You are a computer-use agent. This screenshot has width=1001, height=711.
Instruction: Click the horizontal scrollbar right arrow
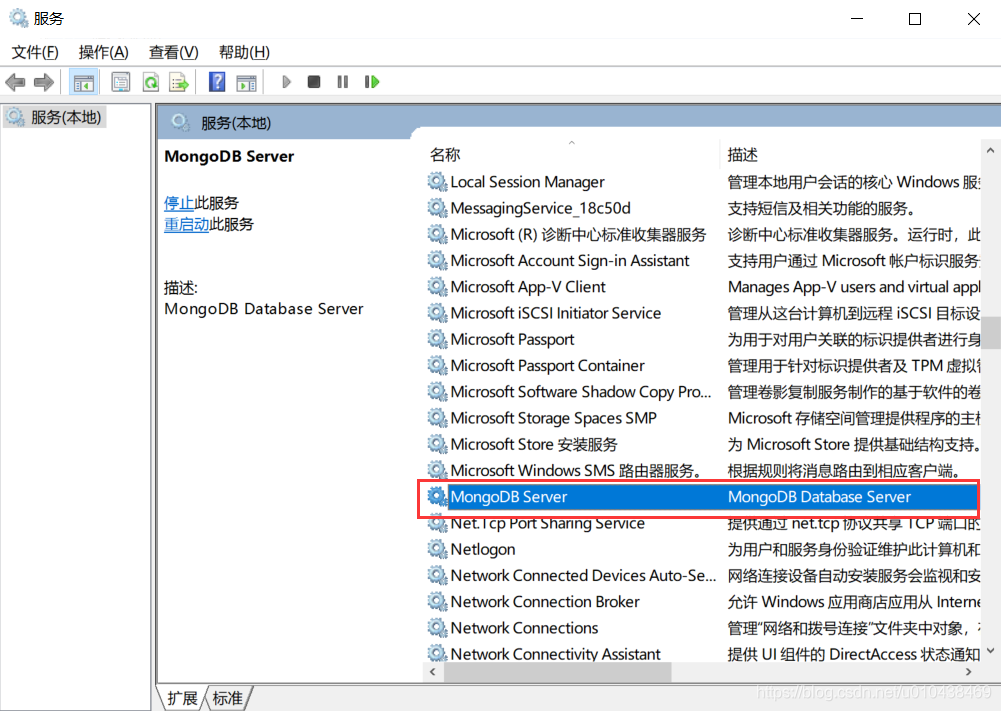[968, 672]
